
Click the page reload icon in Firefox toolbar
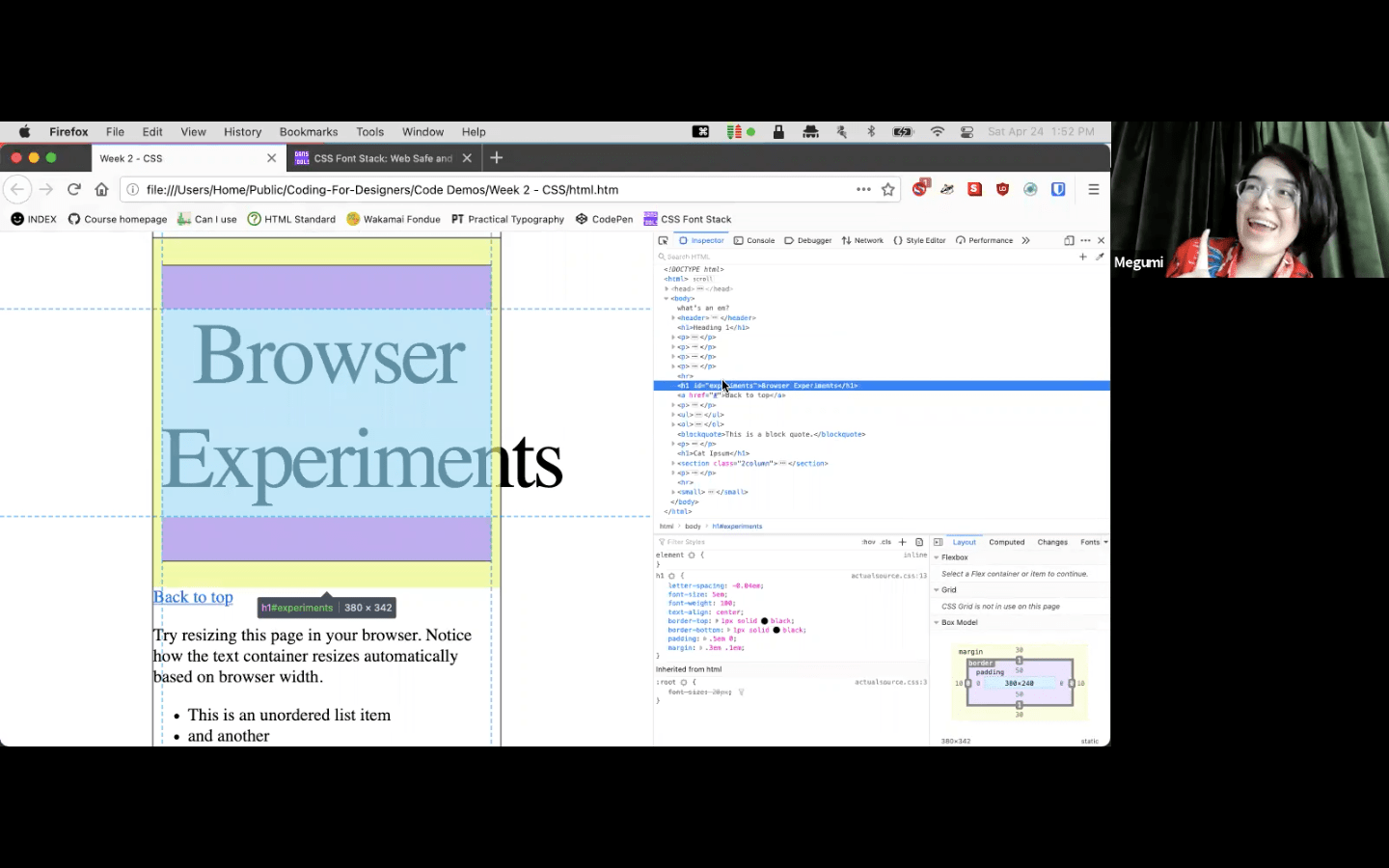74,189
